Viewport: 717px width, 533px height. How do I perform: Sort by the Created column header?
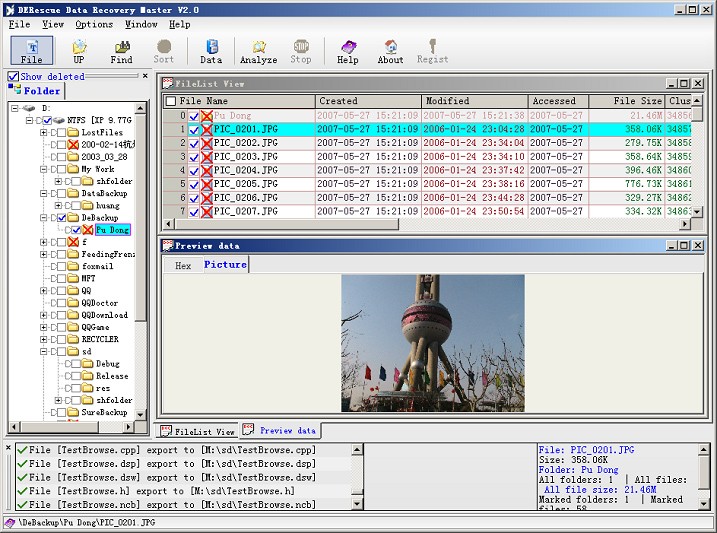coord(368,101)
